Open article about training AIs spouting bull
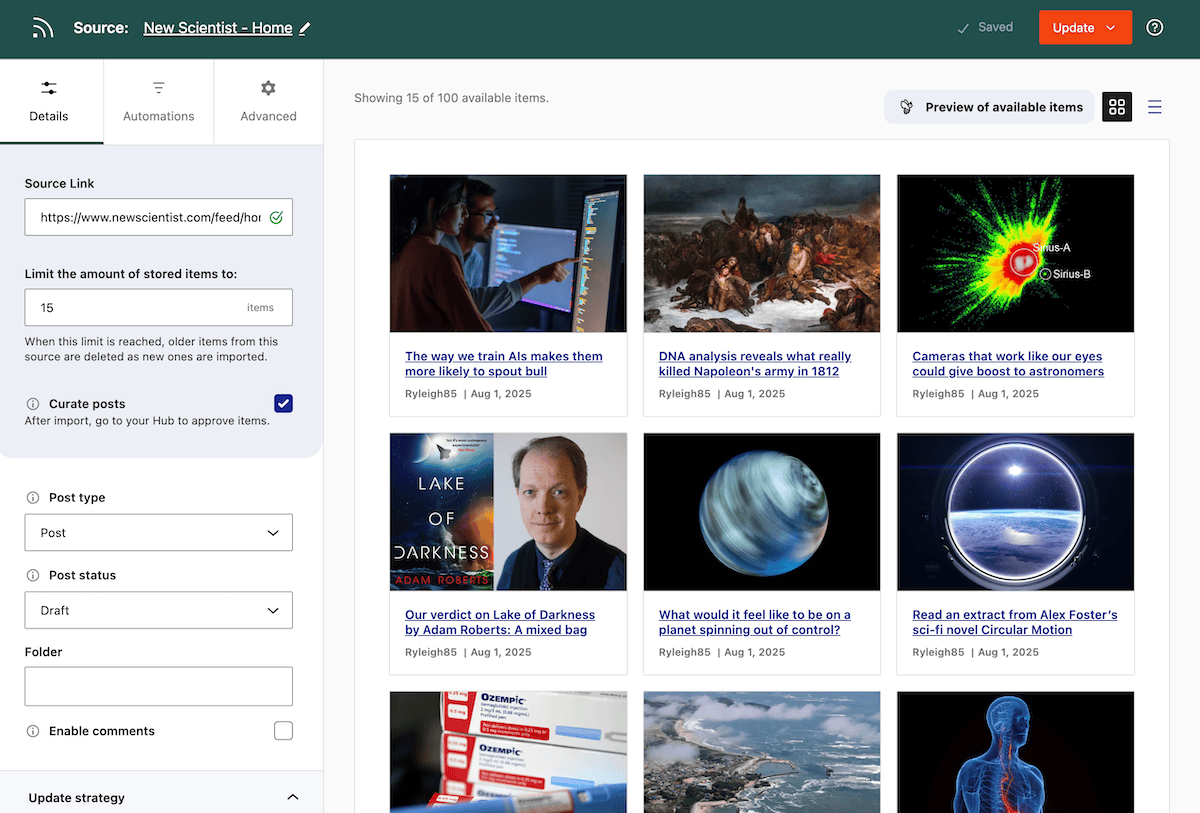The width and height of the screenshot is (1200, 813). click(x=504, y=364)
